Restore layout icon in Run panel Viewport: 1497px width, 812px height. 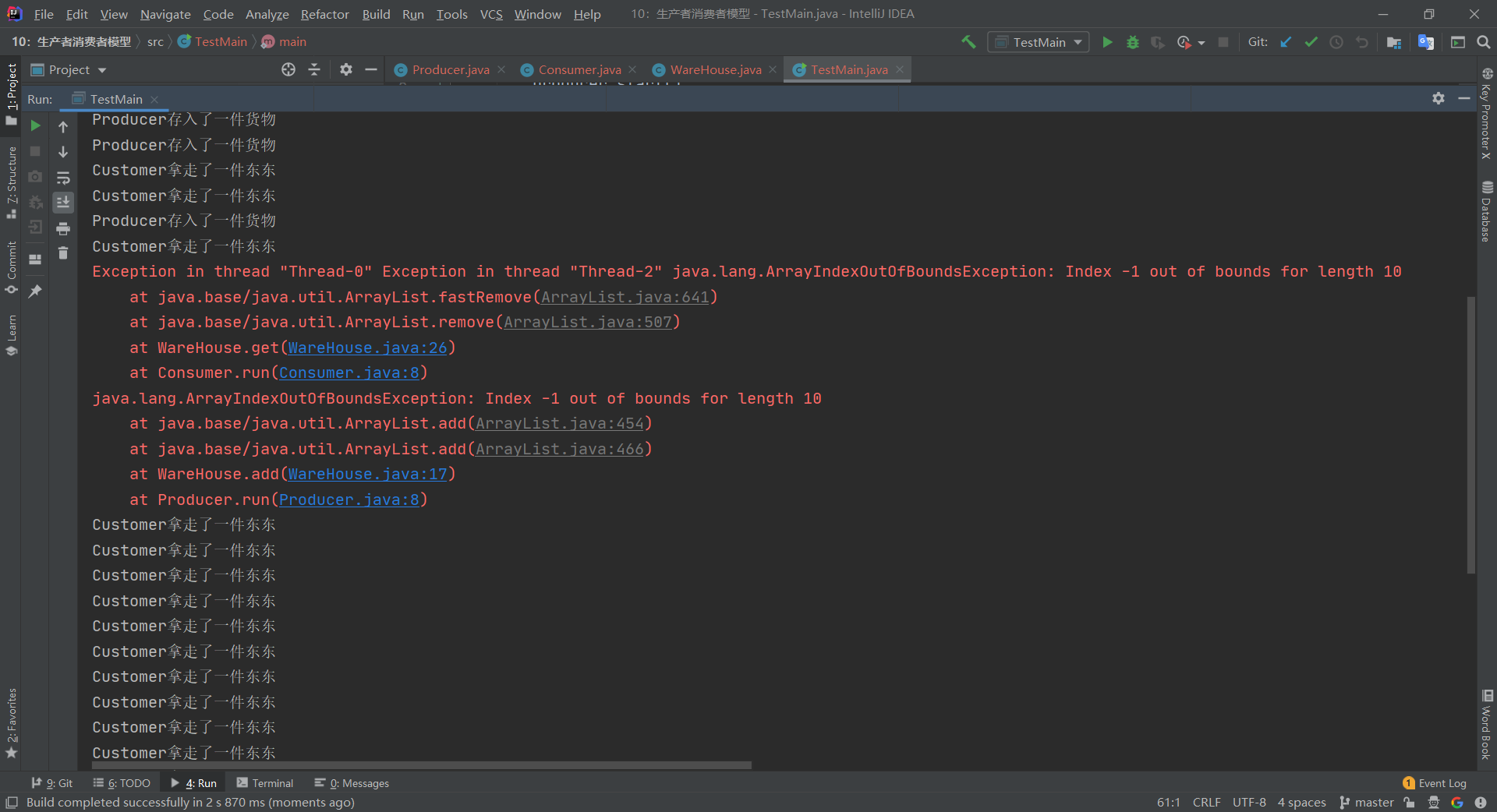pos(35,259)
